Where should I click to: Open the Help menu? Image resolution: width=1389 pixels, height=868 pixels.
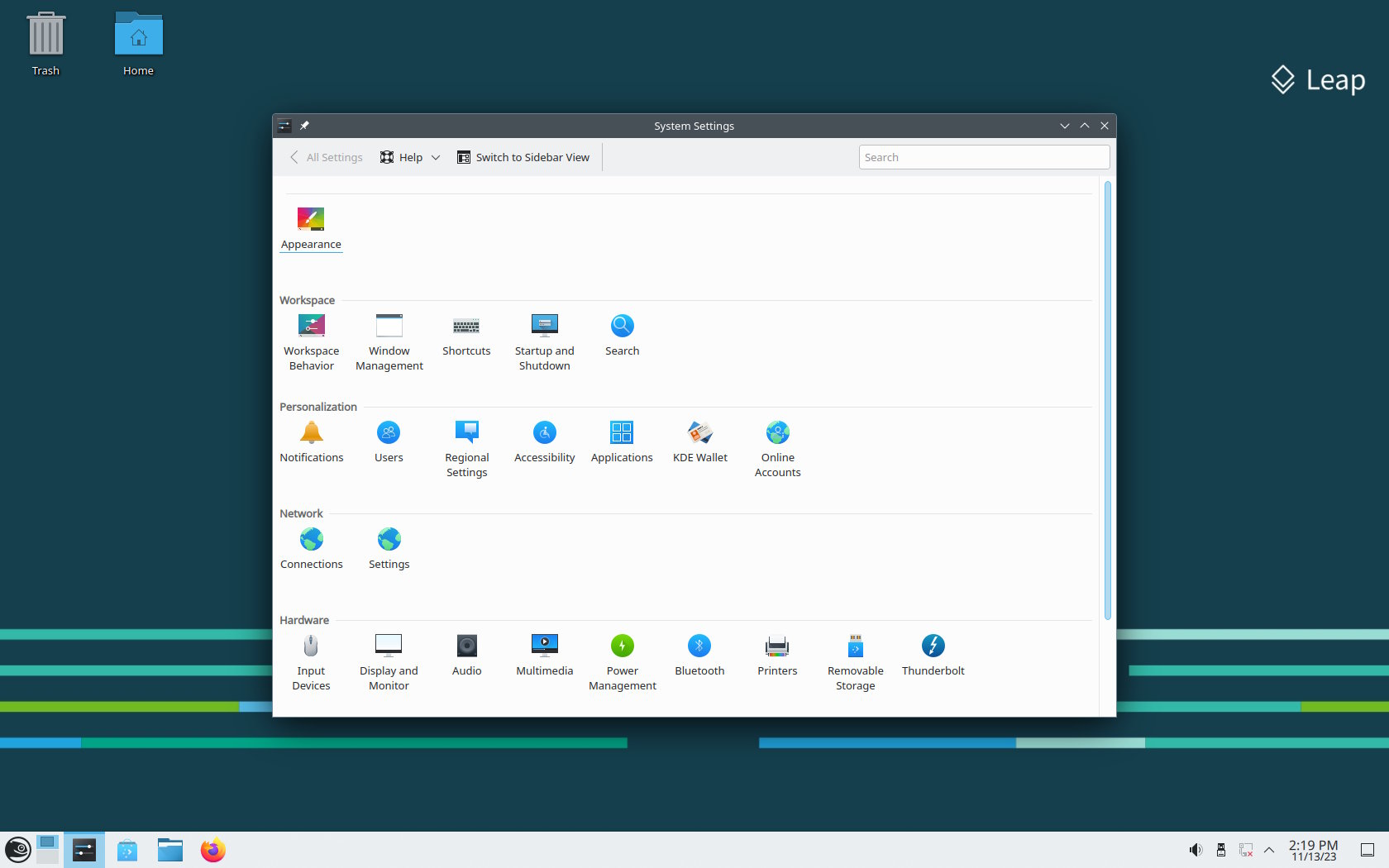click(x=410, y=157)
